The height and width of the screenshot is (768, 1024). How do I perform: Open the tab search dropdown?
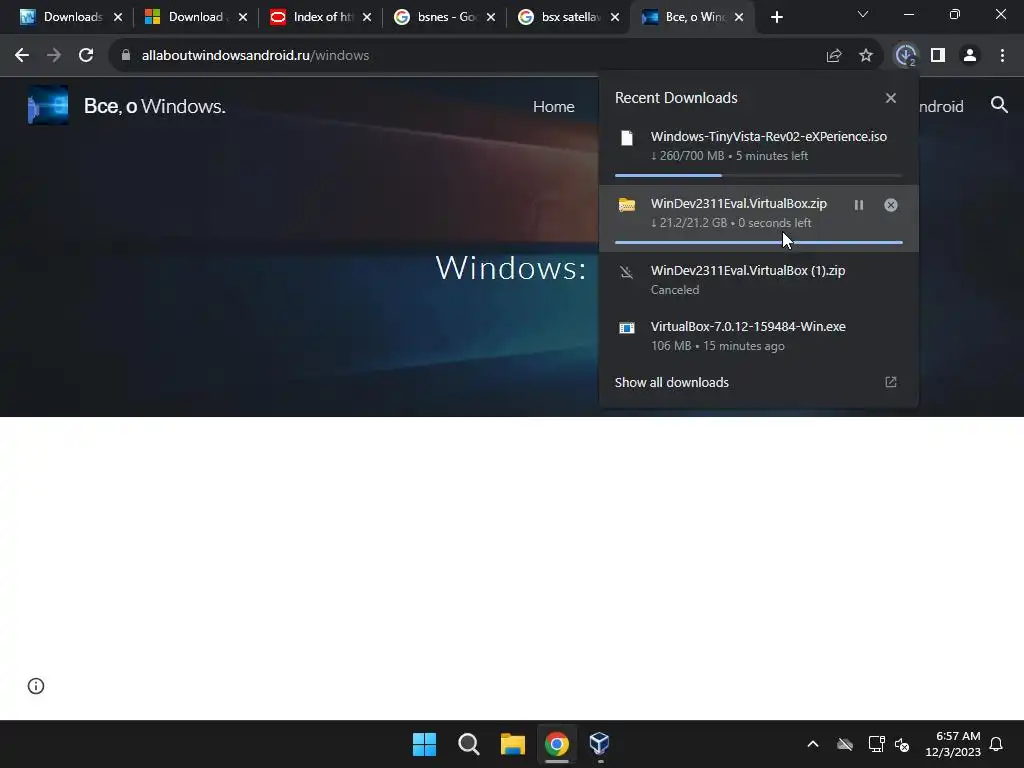tap(863, 14)
